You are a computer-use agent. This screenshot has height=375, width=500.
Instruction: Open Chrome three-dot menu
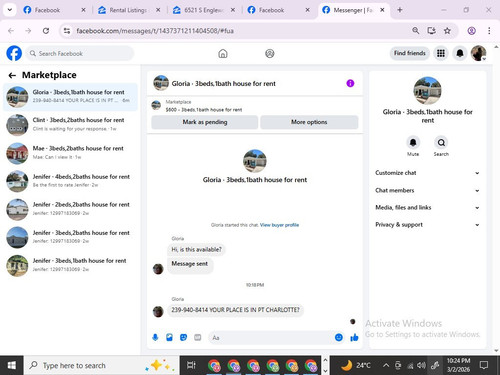click(489, 31)
